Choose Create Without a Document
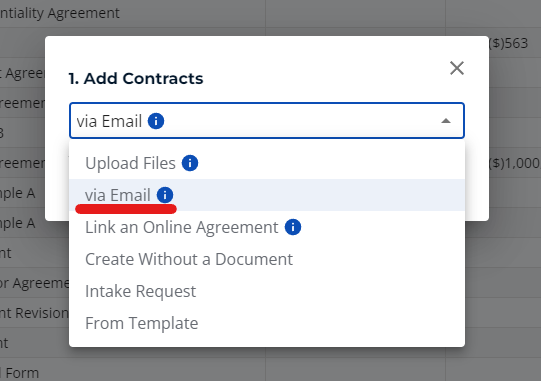 point(267,259)
